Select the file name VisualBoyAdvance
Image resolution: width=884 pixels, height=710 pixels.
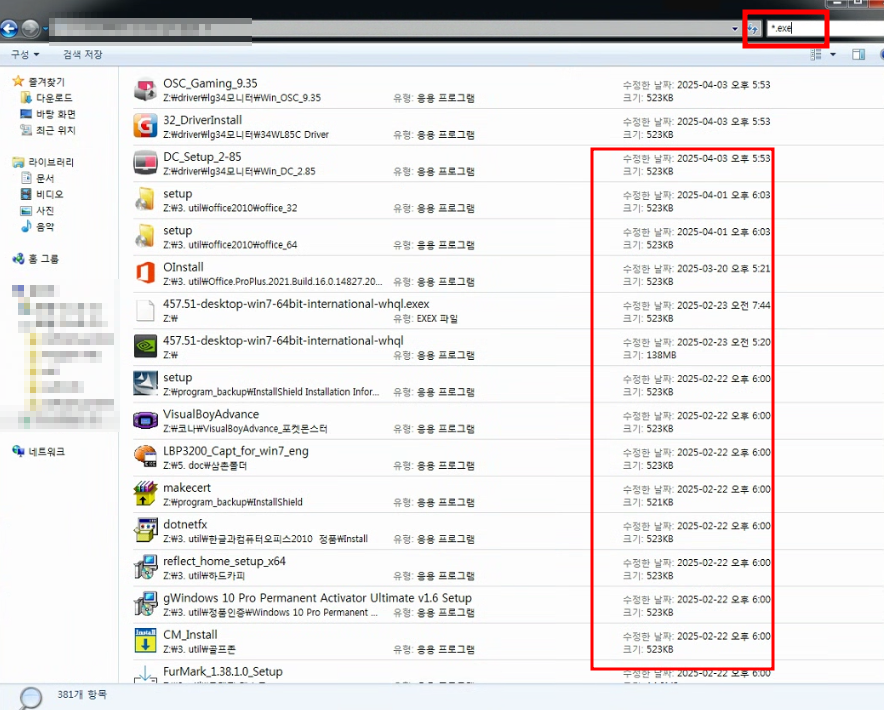point(211,414)
